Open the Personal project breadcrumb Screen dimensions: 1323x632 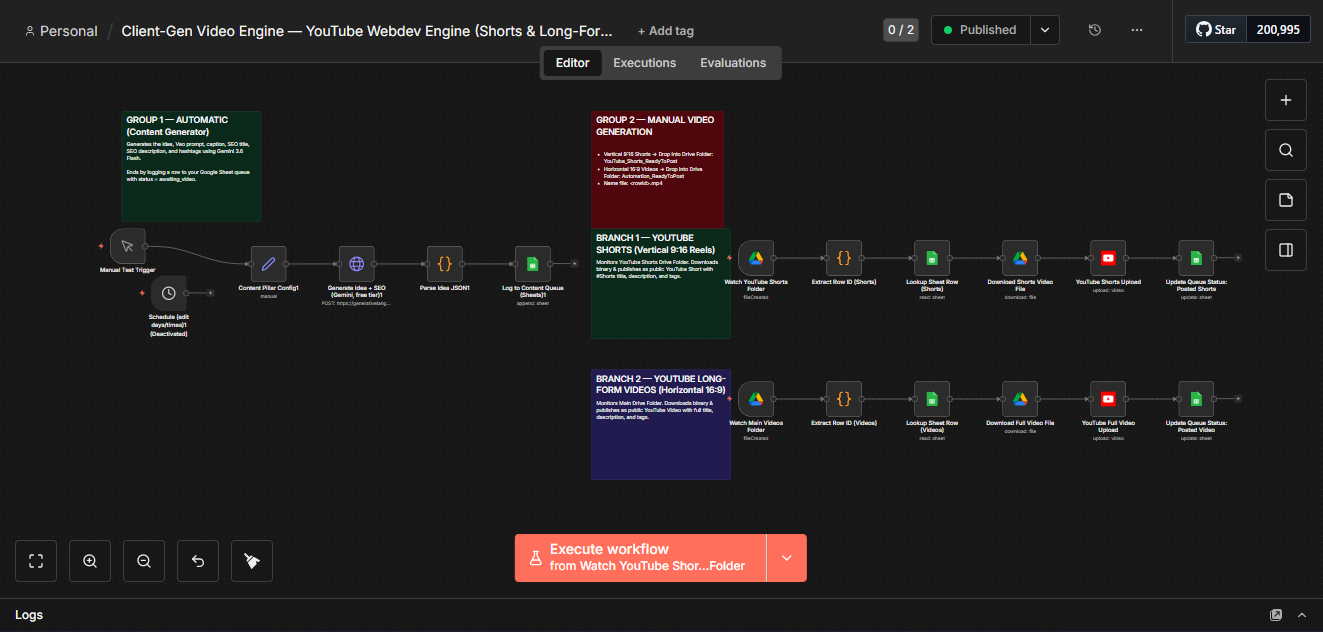(61, 31)
